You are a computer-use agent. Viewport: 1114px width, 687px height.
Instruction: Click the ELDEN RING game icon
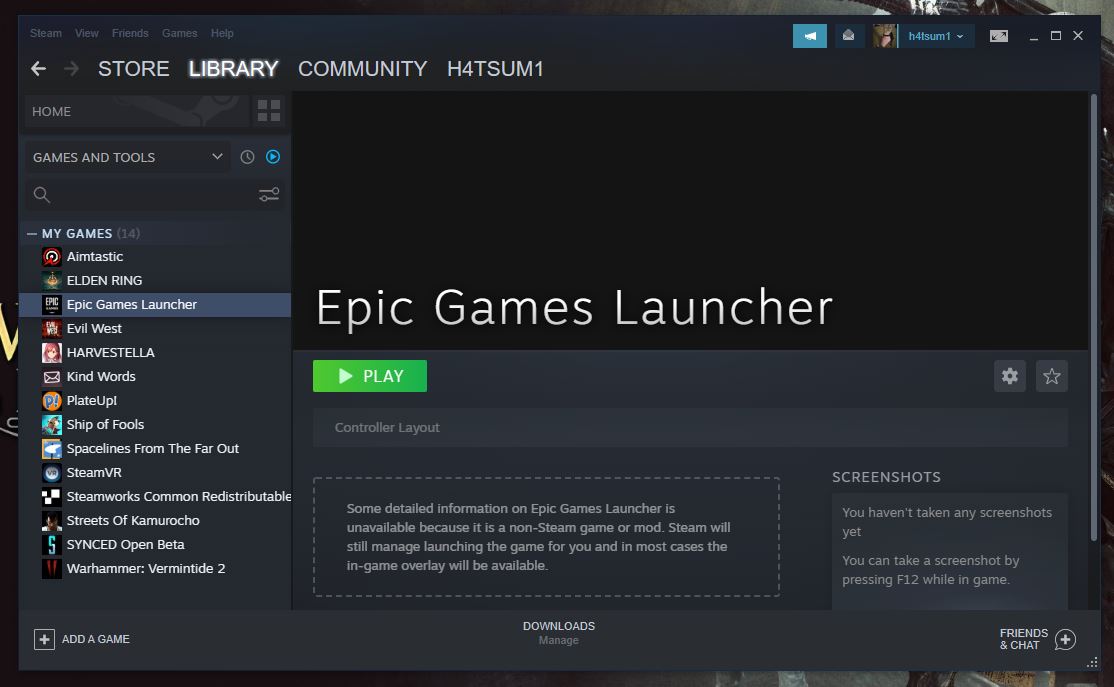tap(52, 281)
